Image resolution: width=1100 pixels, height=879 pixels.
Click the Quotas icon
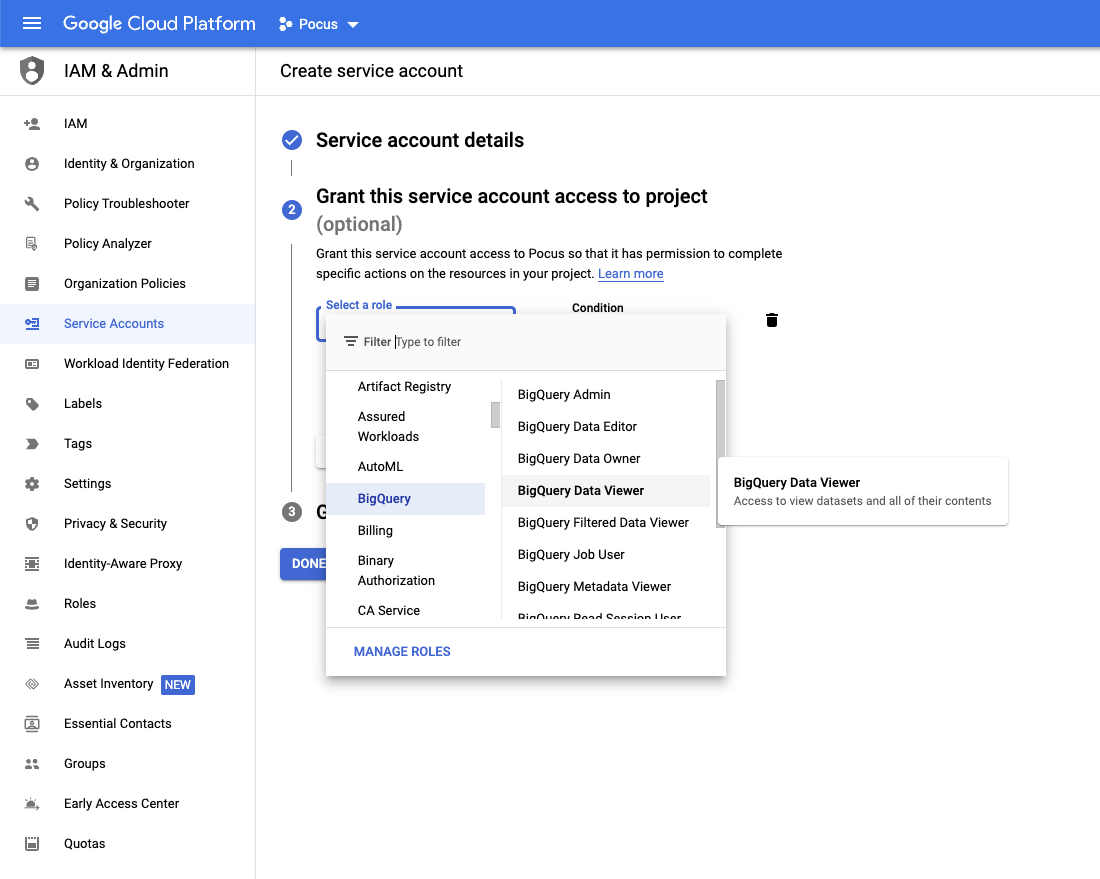(32, 844)
